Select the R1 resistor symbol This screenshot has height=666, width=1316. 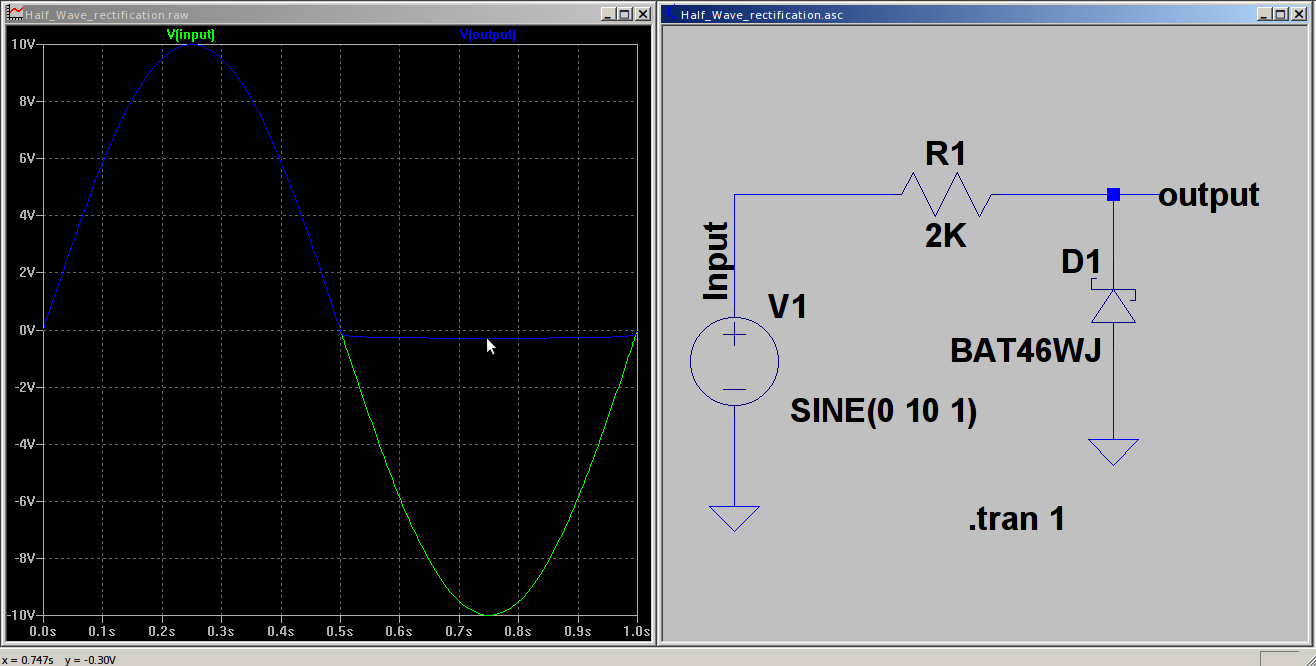pos(945,196)
